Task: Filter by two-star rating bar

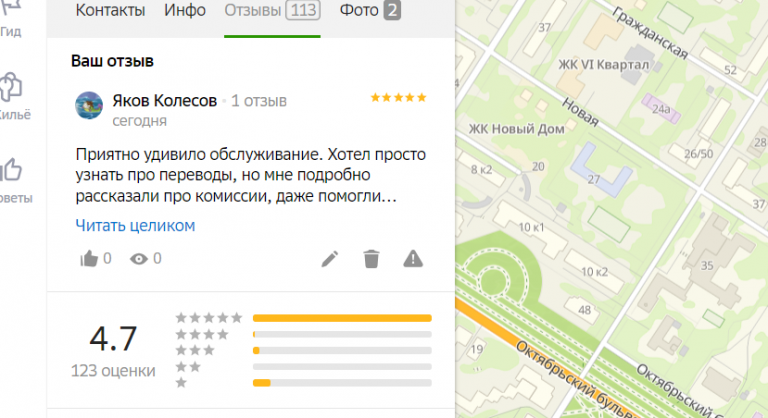Action: click(x=342, y=367)
